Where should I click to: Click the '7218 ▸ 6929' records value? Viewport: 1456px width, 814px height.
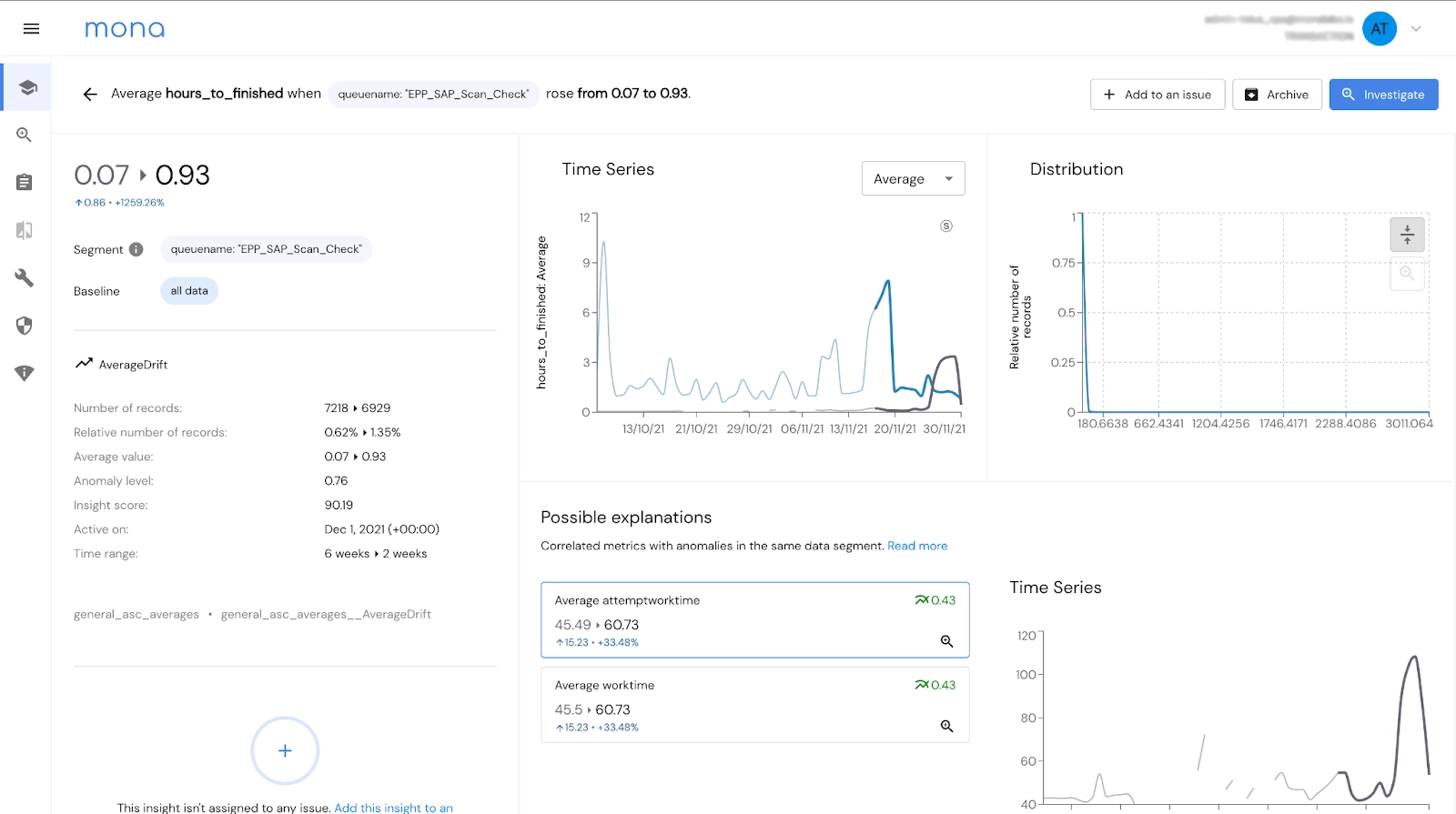click(358, 408)
